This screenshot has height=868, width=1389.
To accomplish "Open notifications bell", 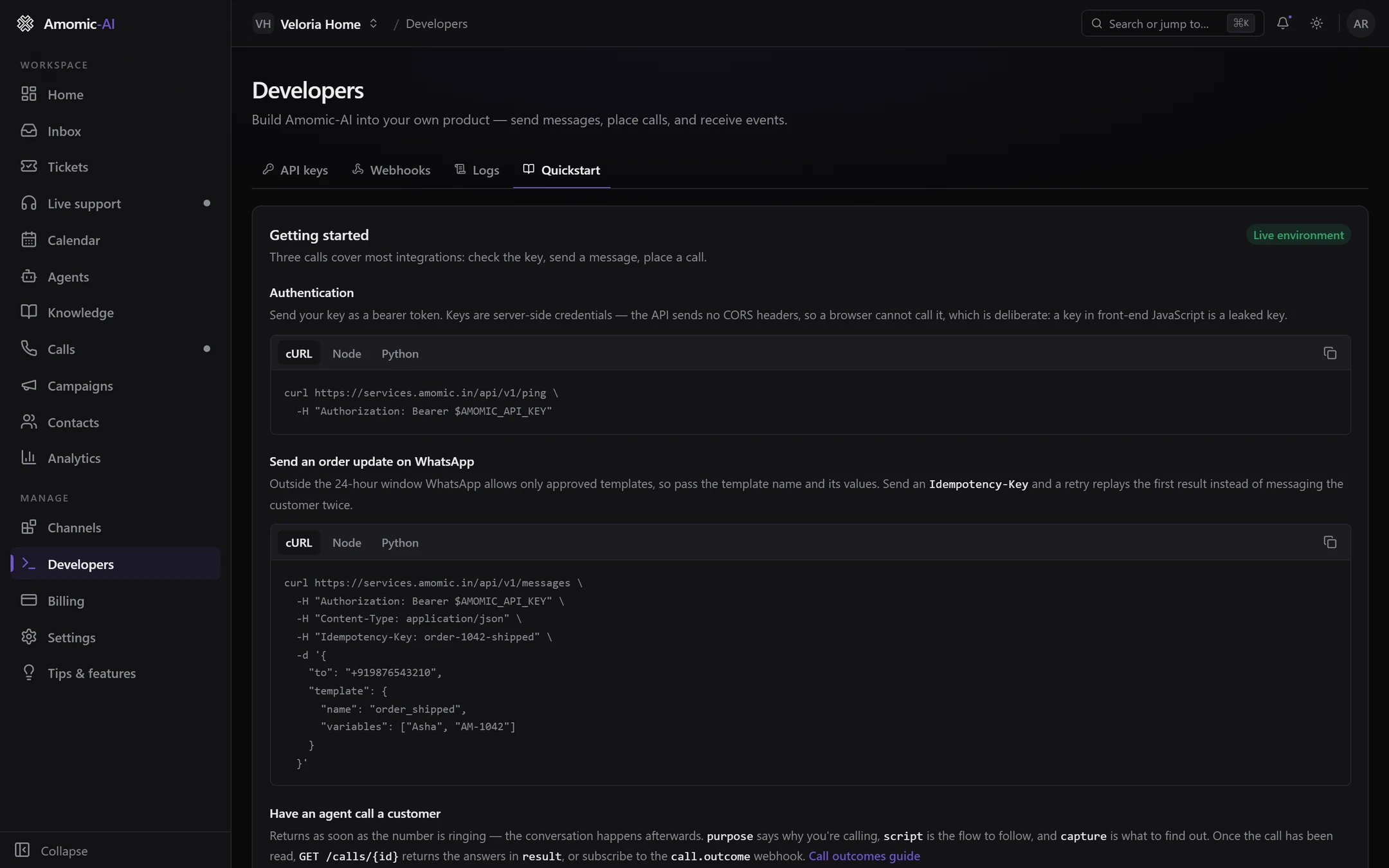I will click(1283, 24).
